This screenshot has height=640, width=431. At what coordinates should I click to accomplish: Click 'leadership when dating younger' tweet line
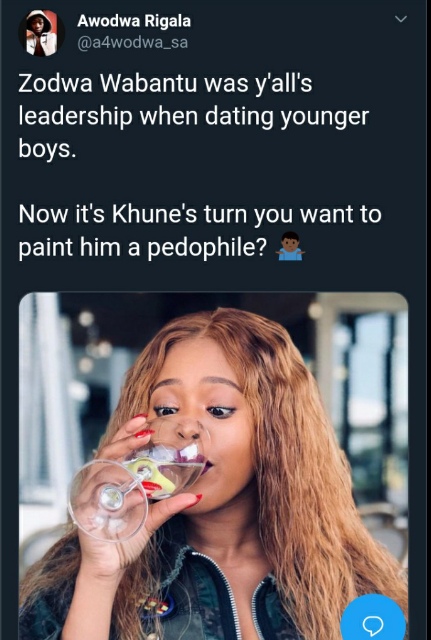pos(193,117)
